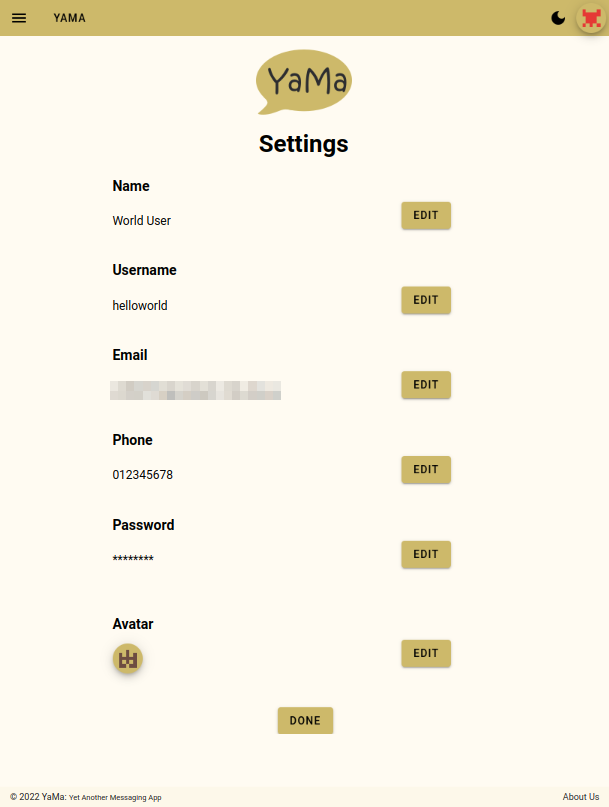This screenshot has height=807, width=609.
Task: Click the avatar thumbnail under Avatar
Action: coord(128,659)
